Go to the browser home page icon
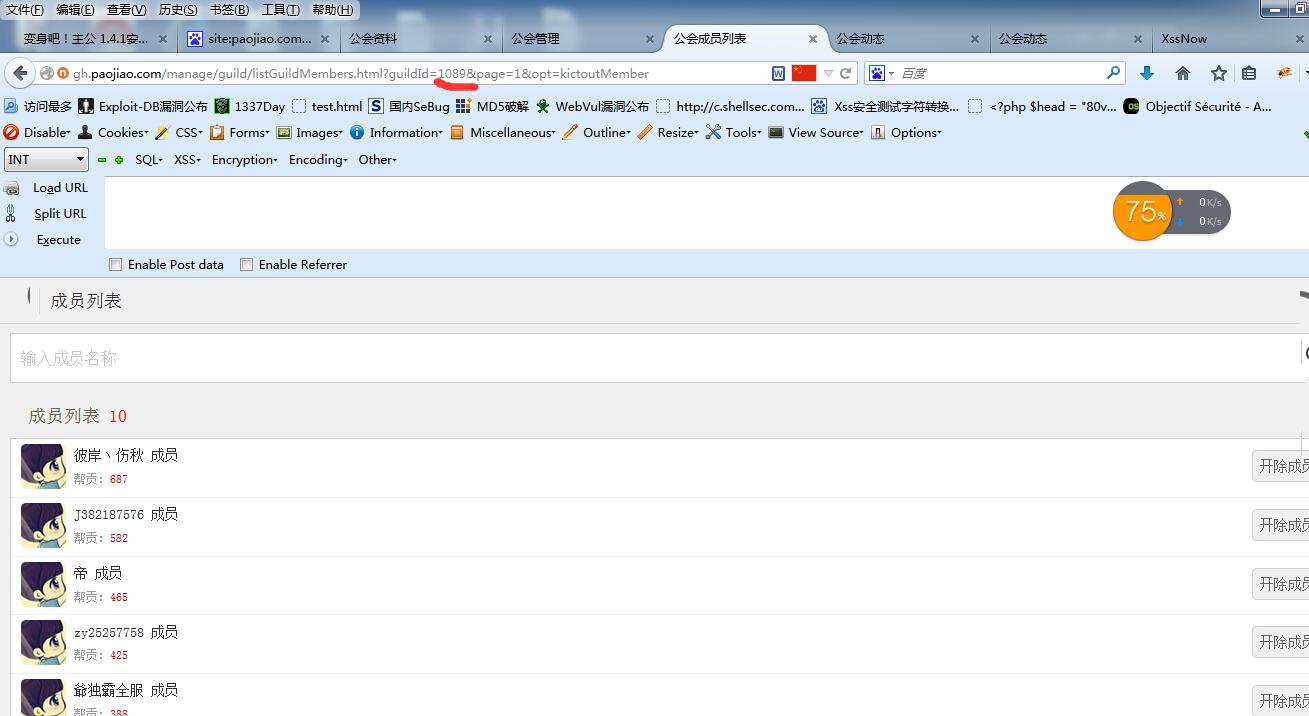Image resolution: width=1309 pixels, height=716 pixels. pos(1183,73)
